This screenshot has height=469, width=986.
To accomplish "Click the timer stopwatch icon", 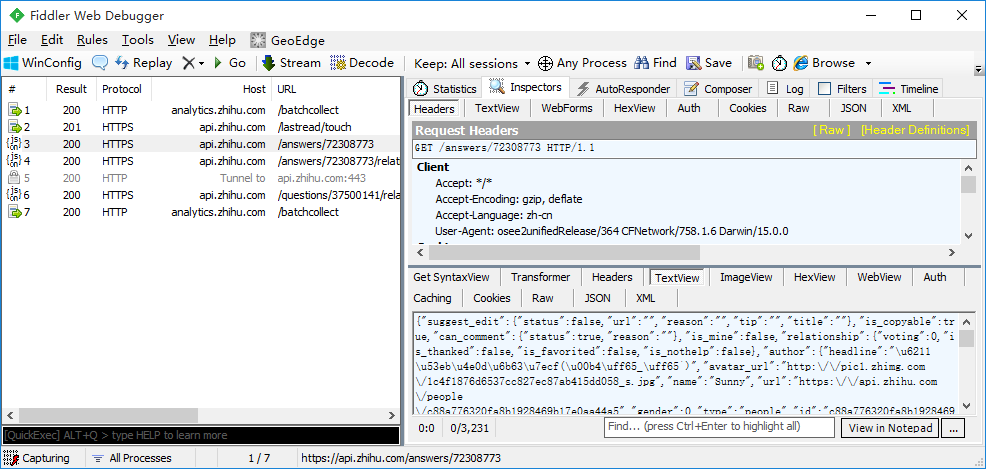I will (x=779, y=63).
